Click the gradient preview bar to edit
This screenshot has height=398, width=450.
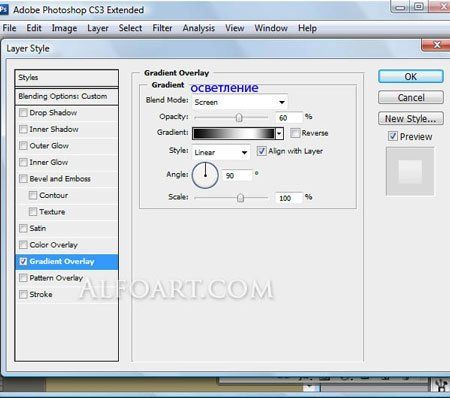click(234, 133)
